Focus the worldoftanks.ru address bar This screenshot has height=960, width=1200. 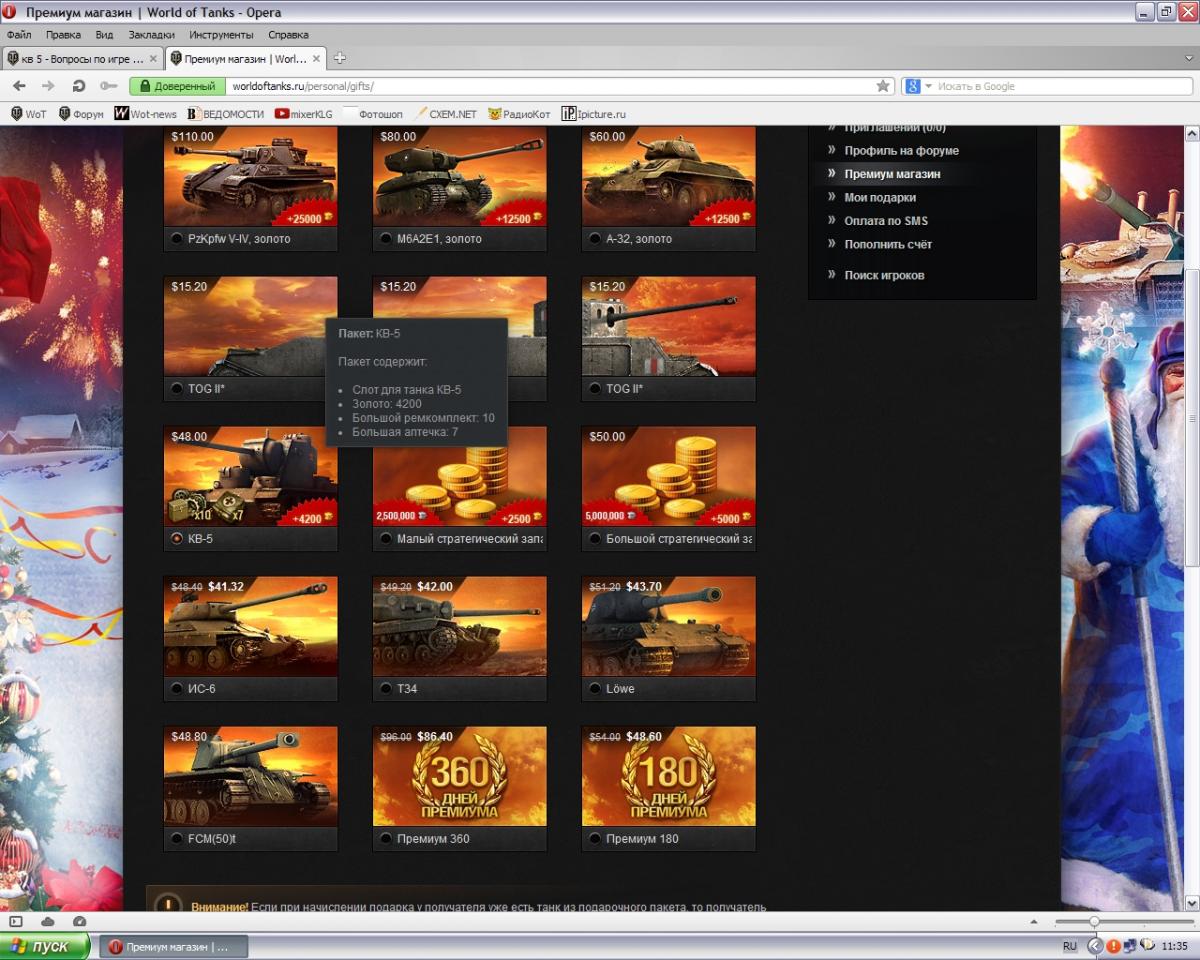click(x=550, y=86)
